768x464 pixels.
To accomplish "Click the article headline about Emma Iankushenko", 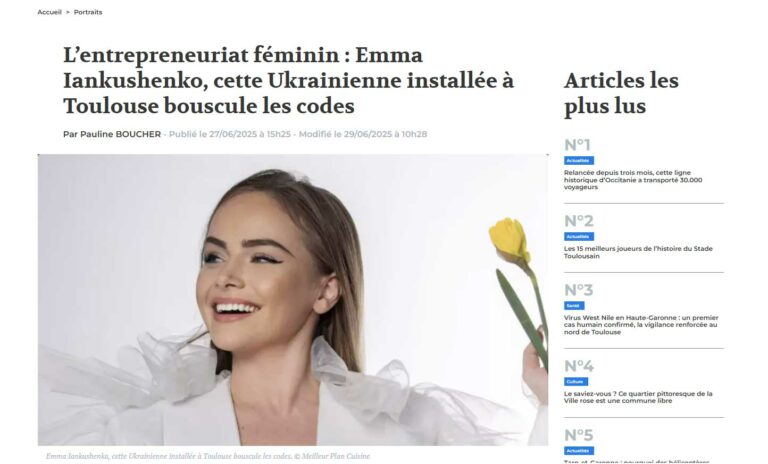I will [288, 80].
